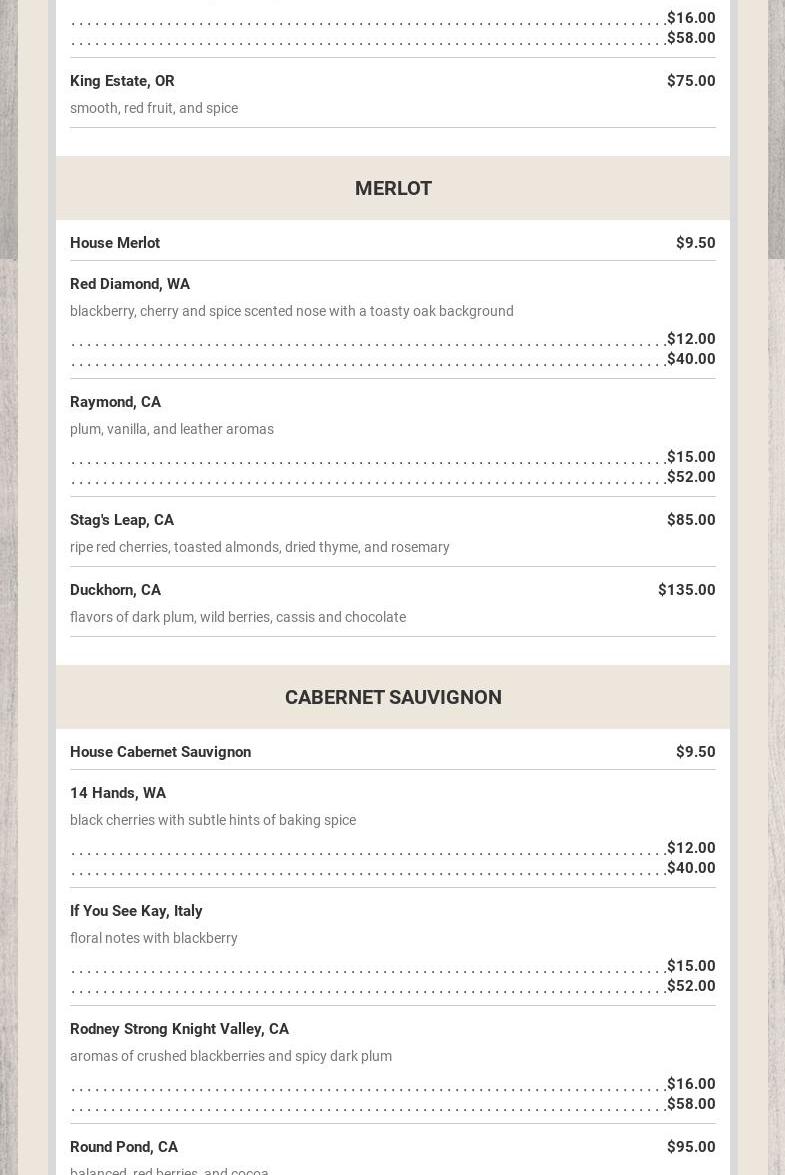Click the Round Pond, CA wine
Screen dimensions: 785x1175
(x=124, y=1147)
